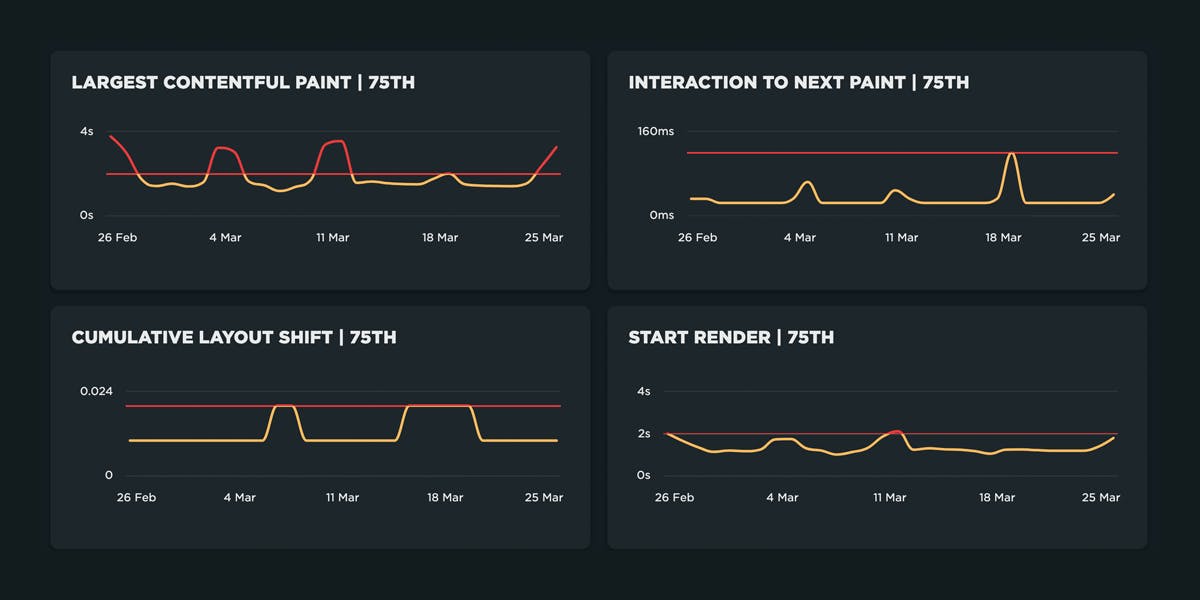
Task: Click the Start Render chart title
Action: 730,338
